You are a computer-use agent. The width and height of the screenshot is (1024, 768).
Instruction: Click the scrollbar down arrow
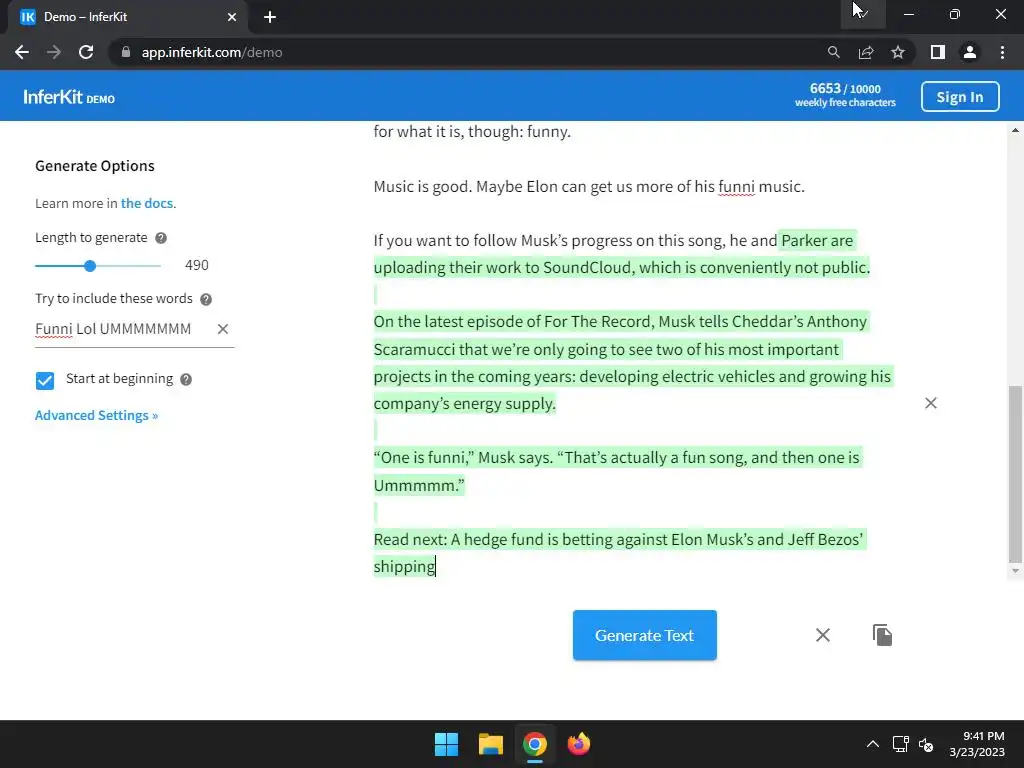tap(1015, 571)
